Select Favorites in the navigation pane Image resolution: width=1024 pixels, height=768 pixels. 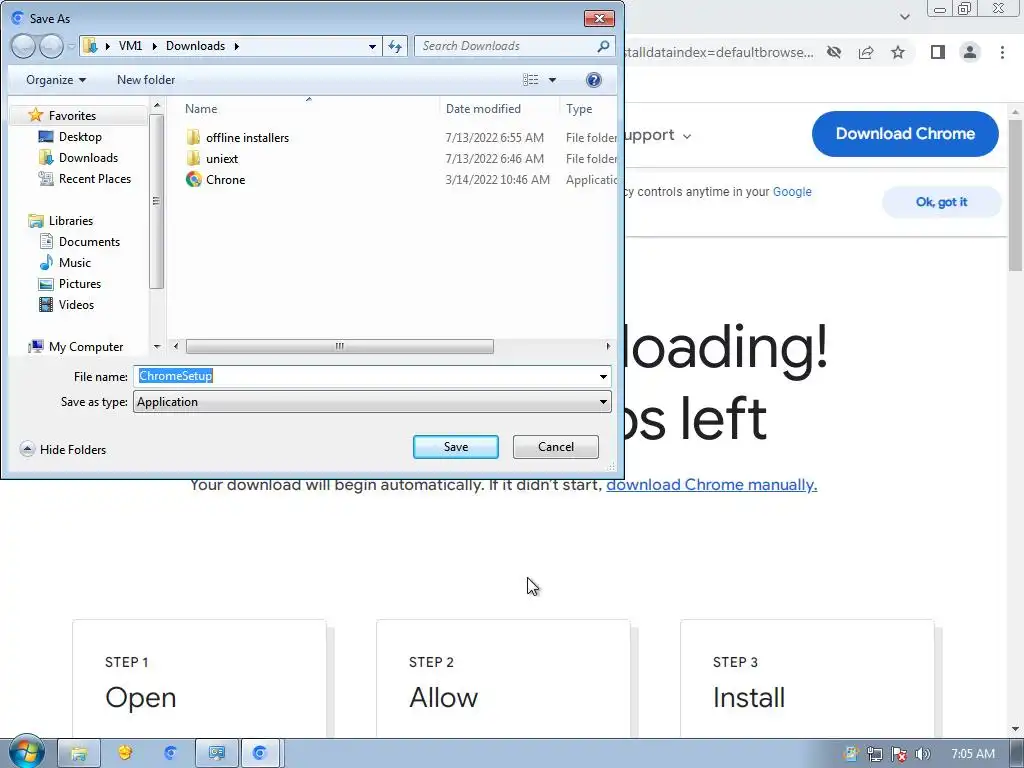coord(72,116)
